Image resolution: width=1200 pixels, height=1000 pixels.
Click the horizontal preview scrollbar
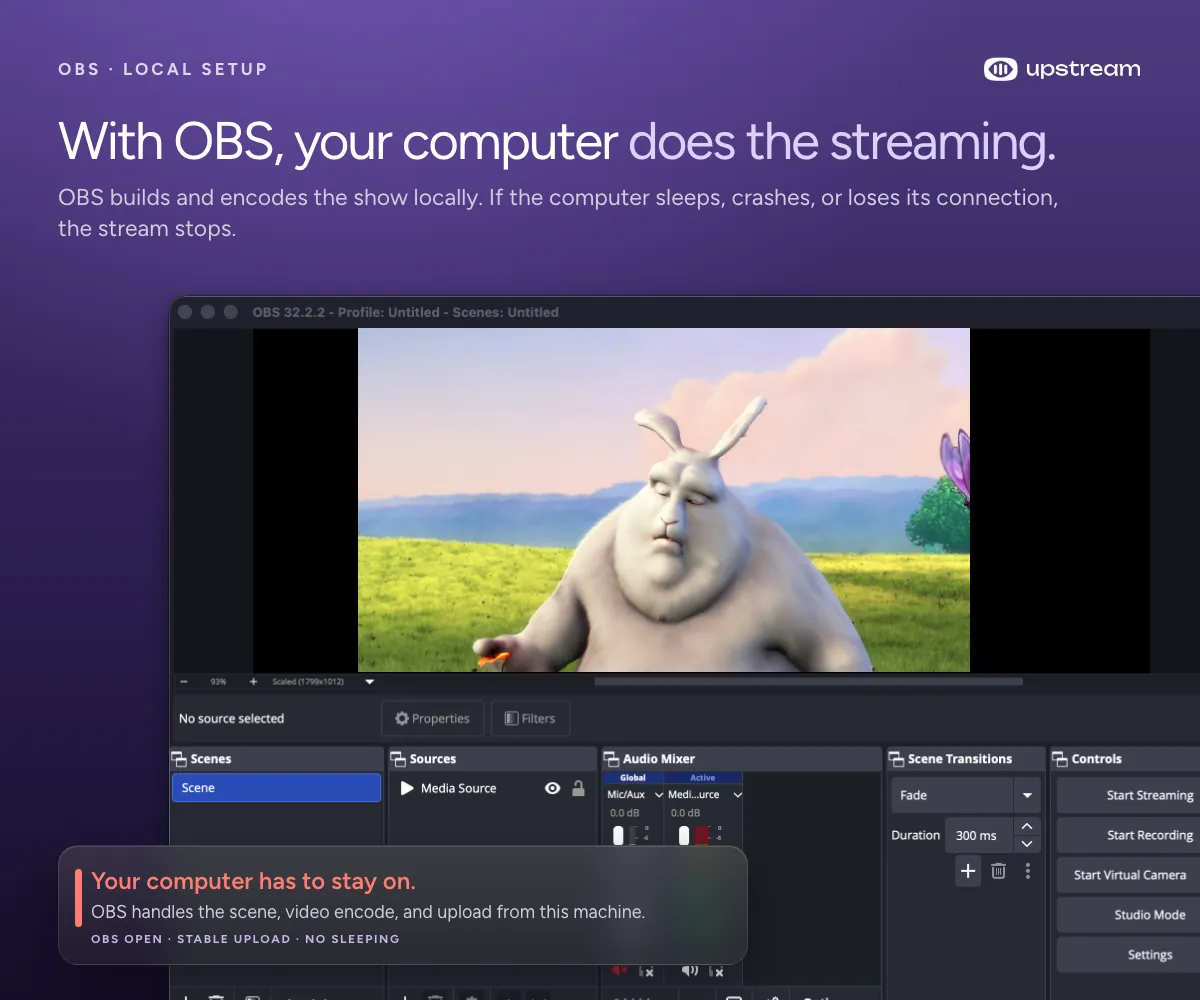pyautogui.click(x=808, y=681)
